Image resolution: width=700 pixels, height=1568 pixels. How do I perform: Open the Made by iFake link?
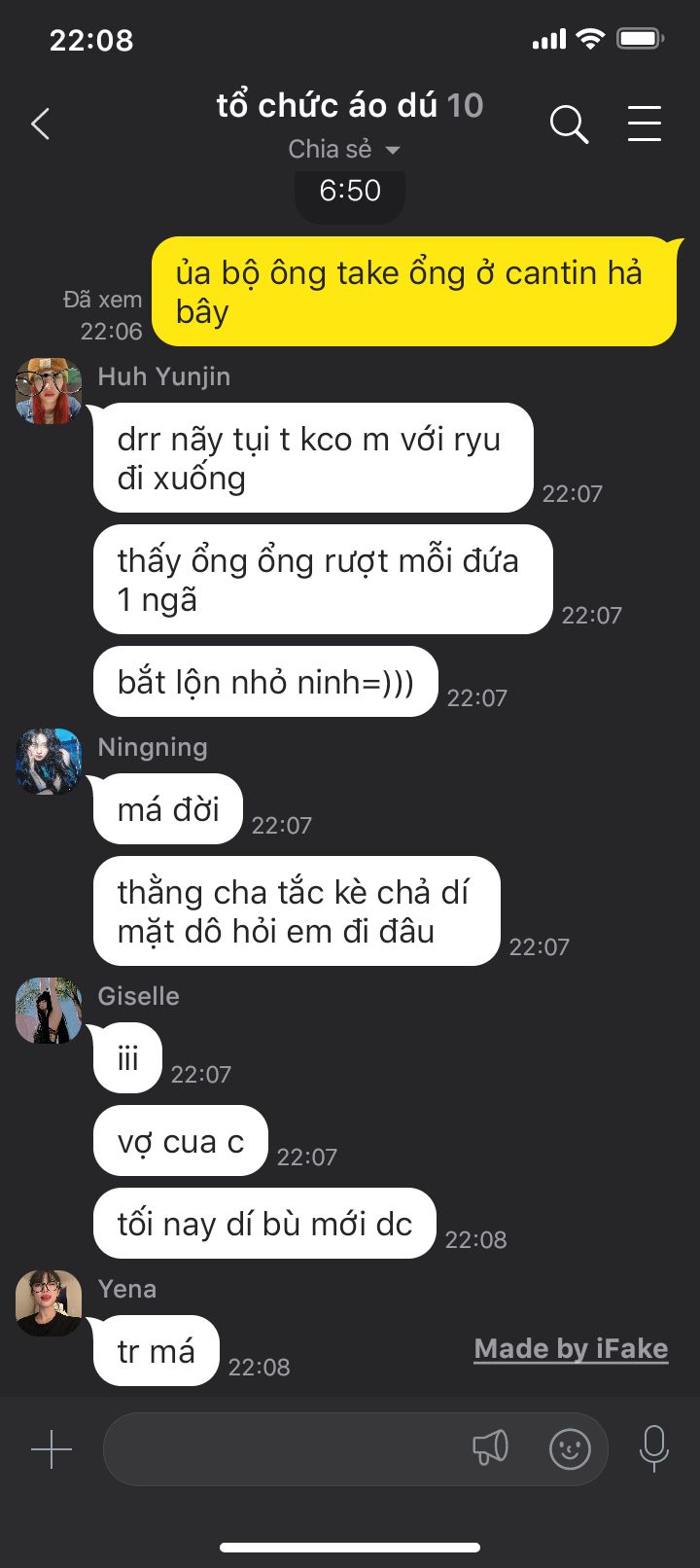point(571,1349)
